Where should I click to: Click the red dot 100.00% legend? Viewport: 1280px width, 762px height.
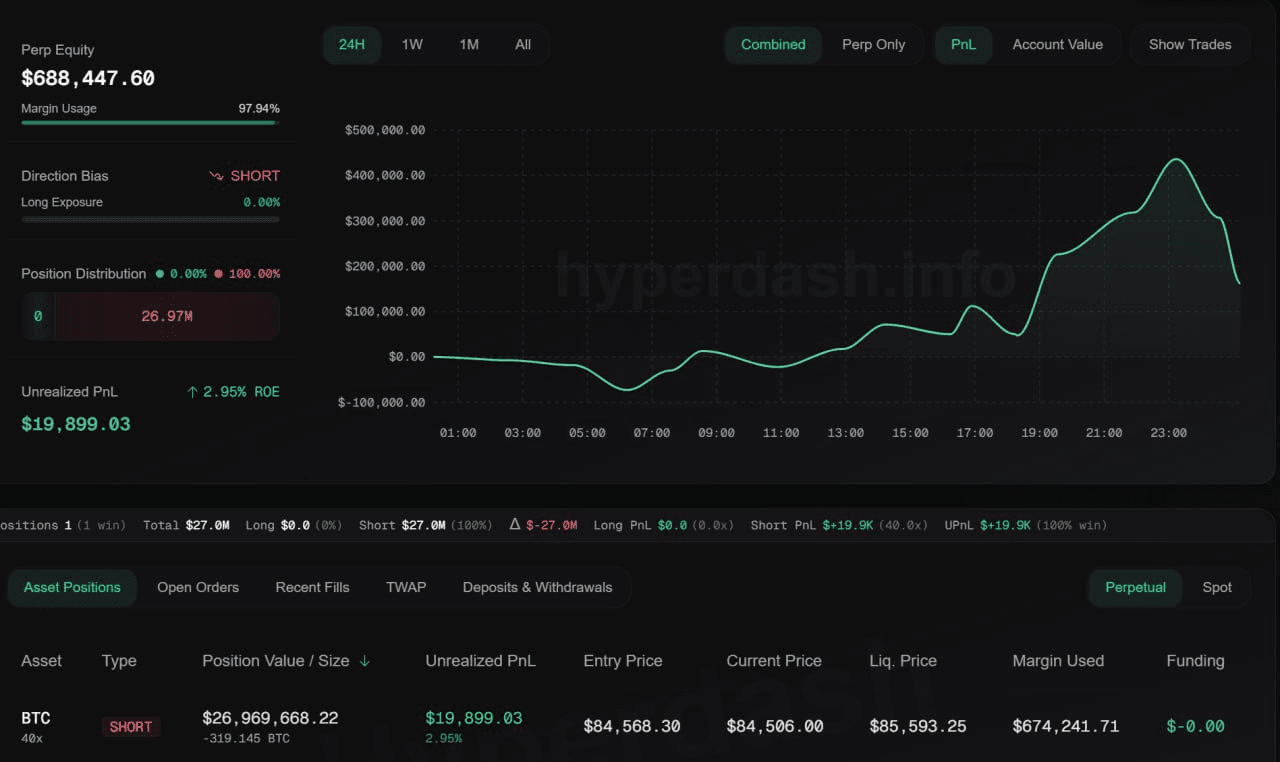(247, 274)
